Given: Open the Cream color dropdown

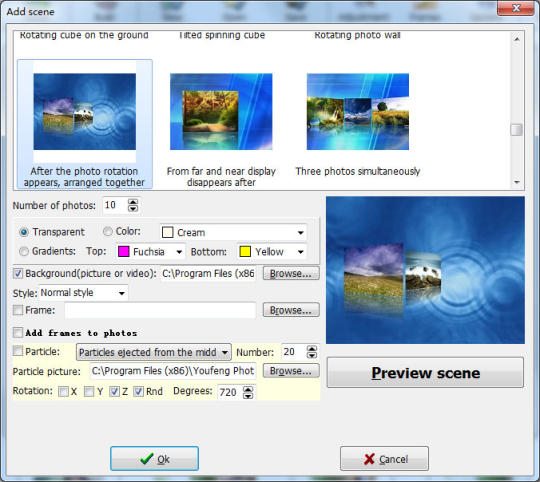Looking at the screenshot, I should click(x=301, y=233).
